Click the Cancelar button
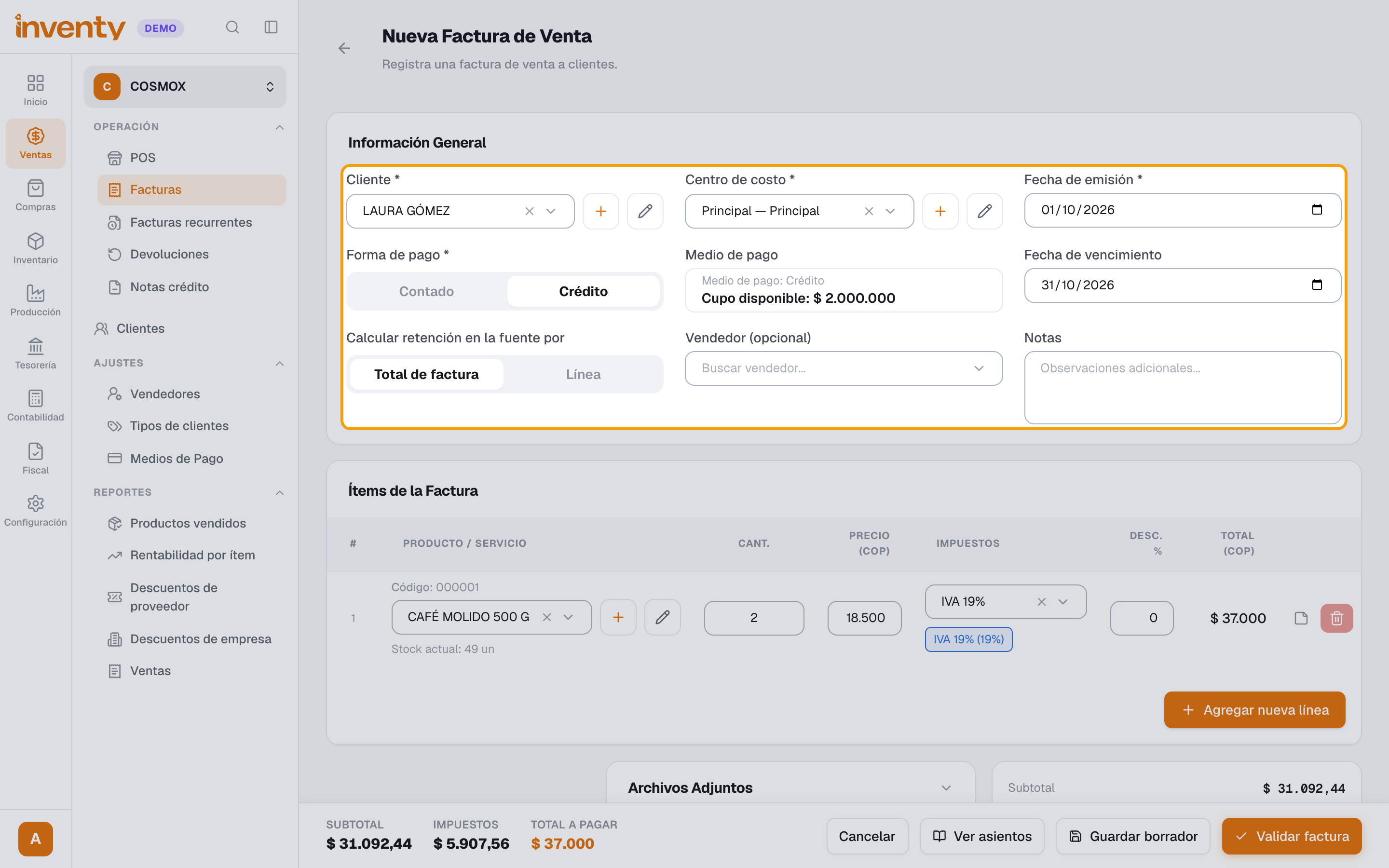This screenshot has width=1389, height=868. coord(867,837)
